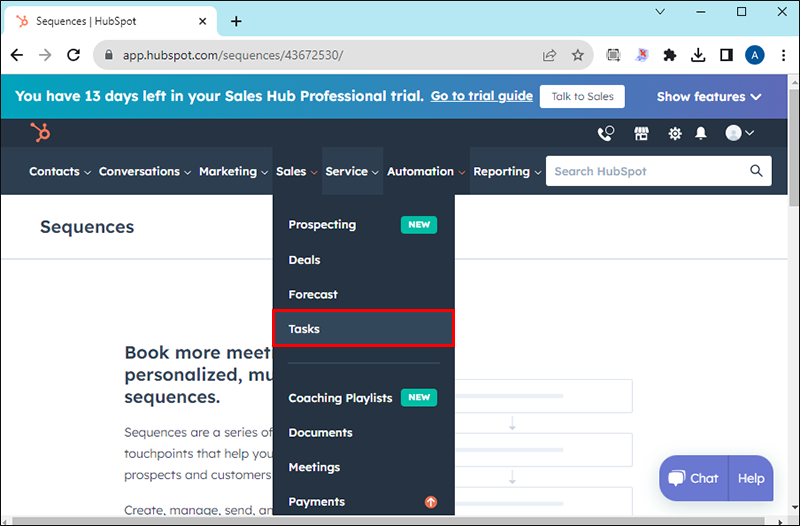Click the Talk to Sales button
The image size is (800, 526).
[x=582, y=96]
